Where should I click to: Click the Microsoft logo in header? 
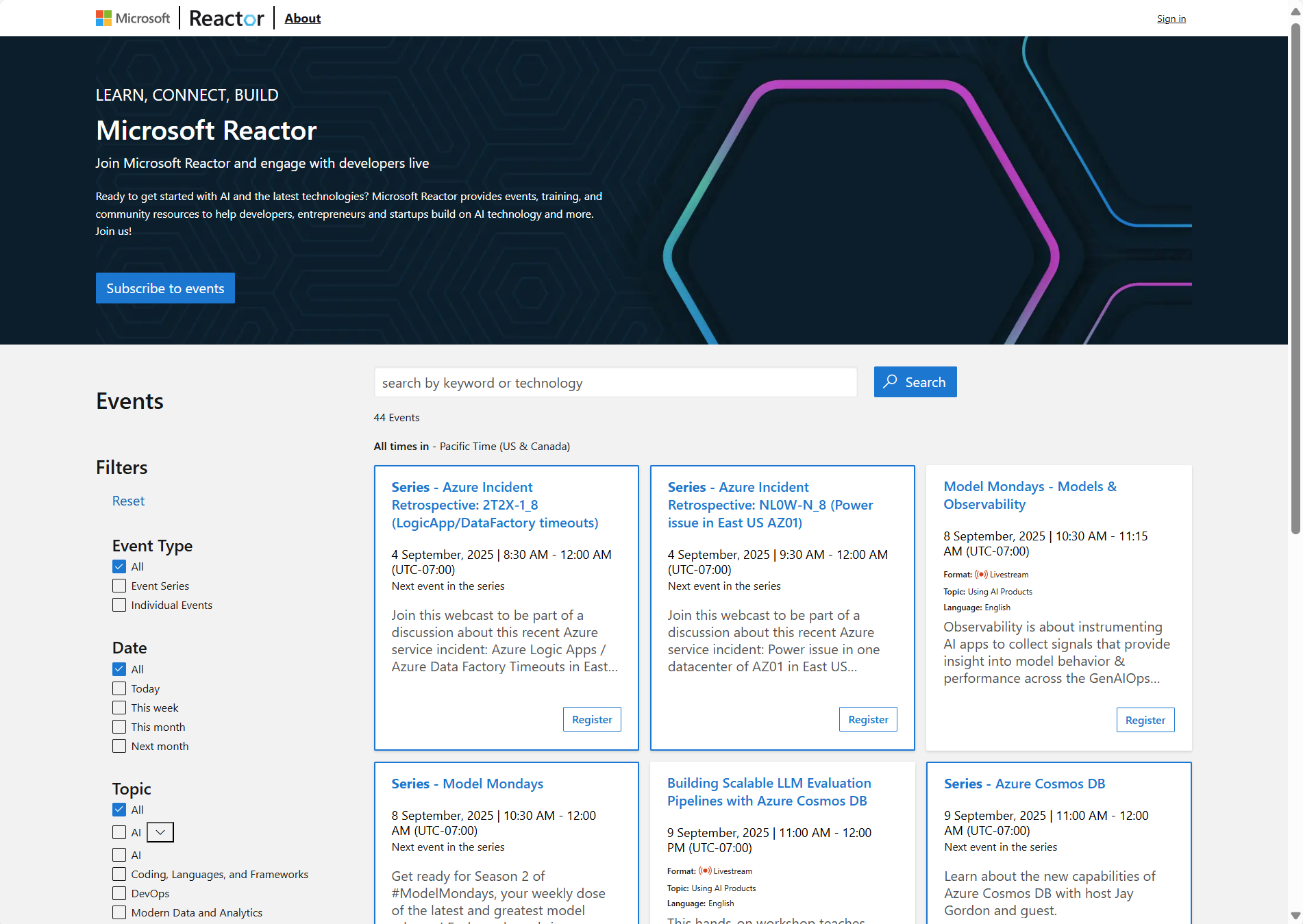pyautogui.click(x=133, y=18)
